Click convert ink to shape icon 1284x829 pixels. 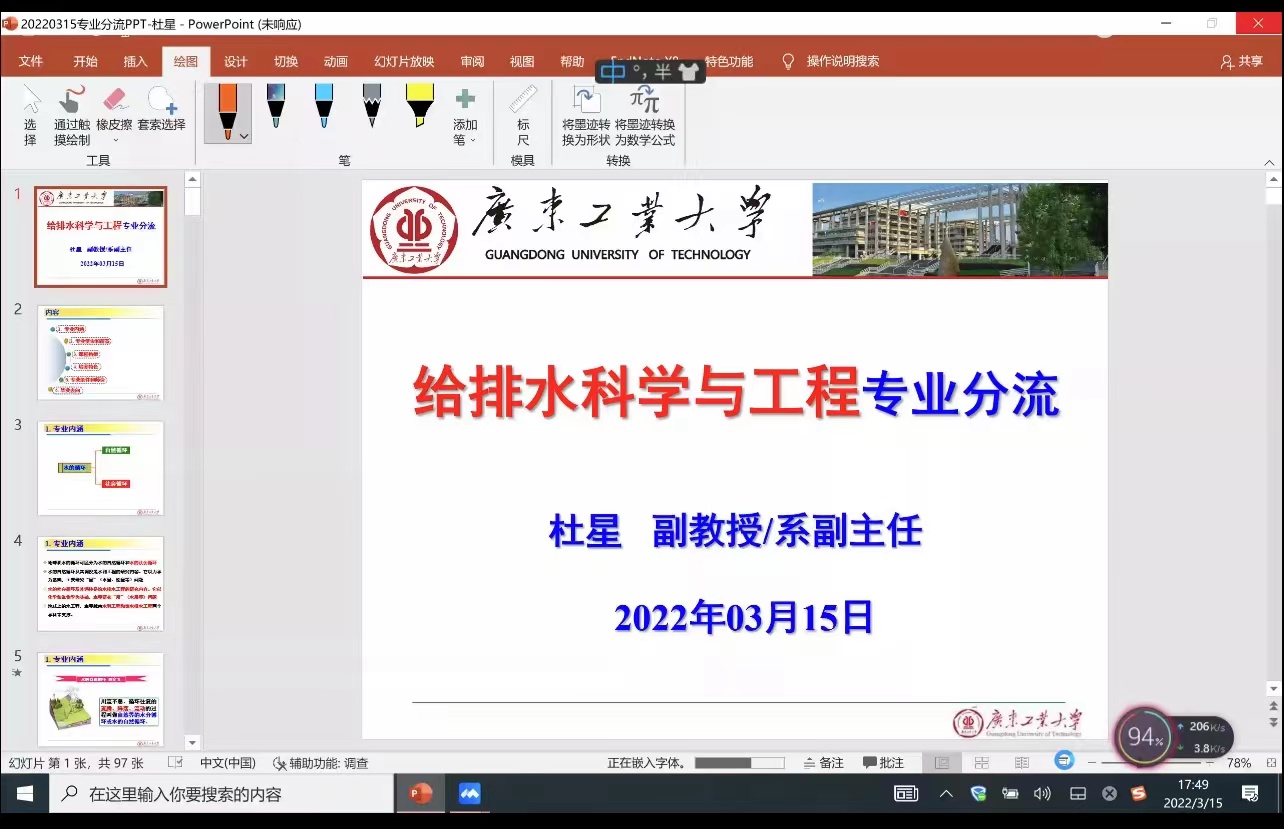pyautogui.click(x=586, y=115)
